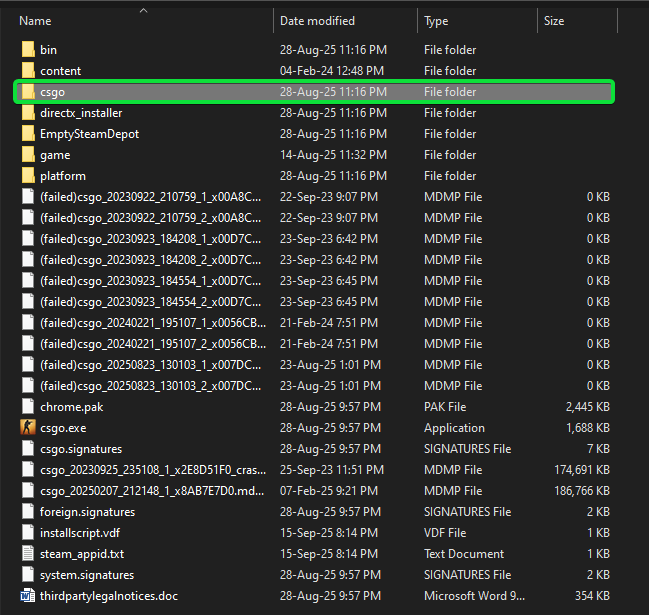Select the EmptySteamDepot folder icon

tap(28, 134)
